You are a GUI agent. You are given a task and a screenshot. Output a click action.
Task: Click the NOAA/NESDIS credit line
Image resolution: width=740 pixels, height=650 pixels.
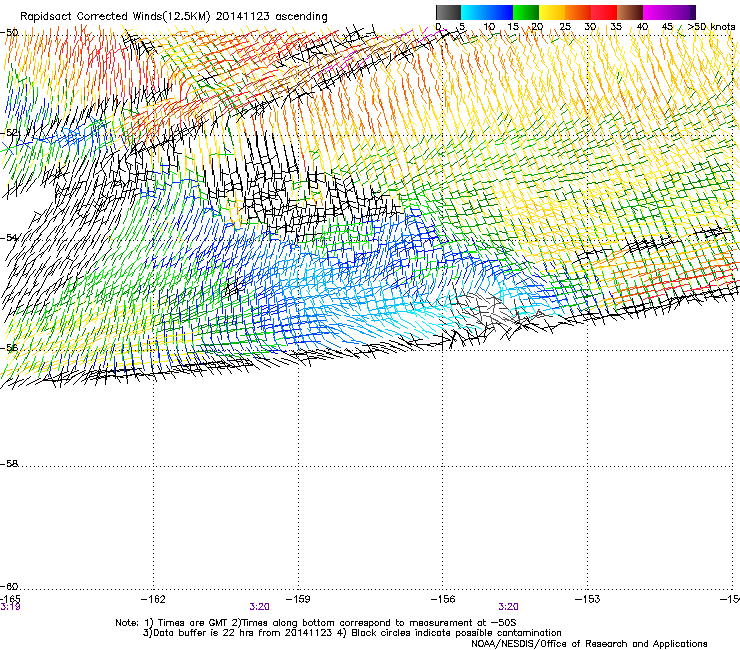(589, 644)
